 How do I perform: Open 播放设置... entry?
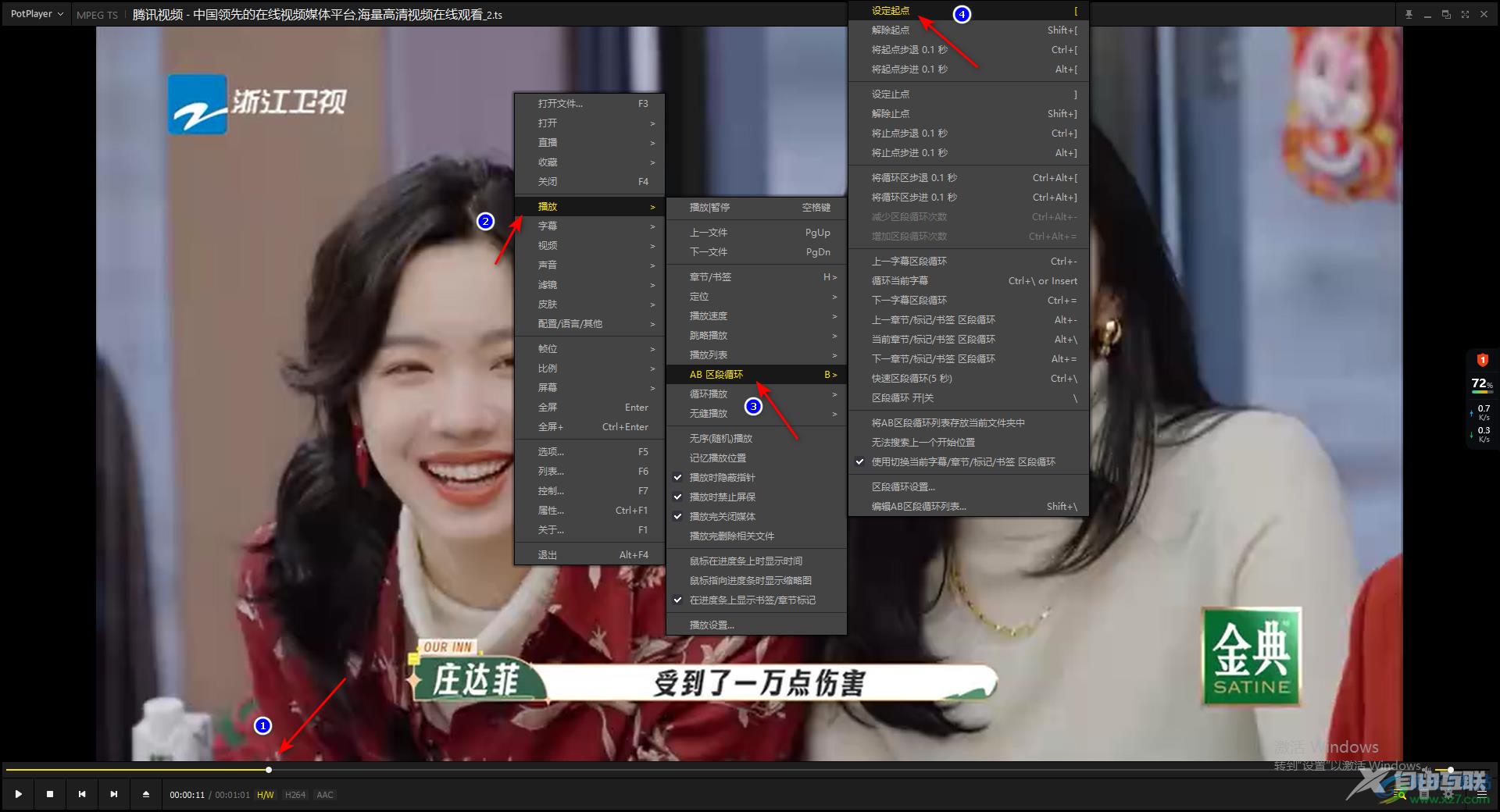tap(756, 625)
